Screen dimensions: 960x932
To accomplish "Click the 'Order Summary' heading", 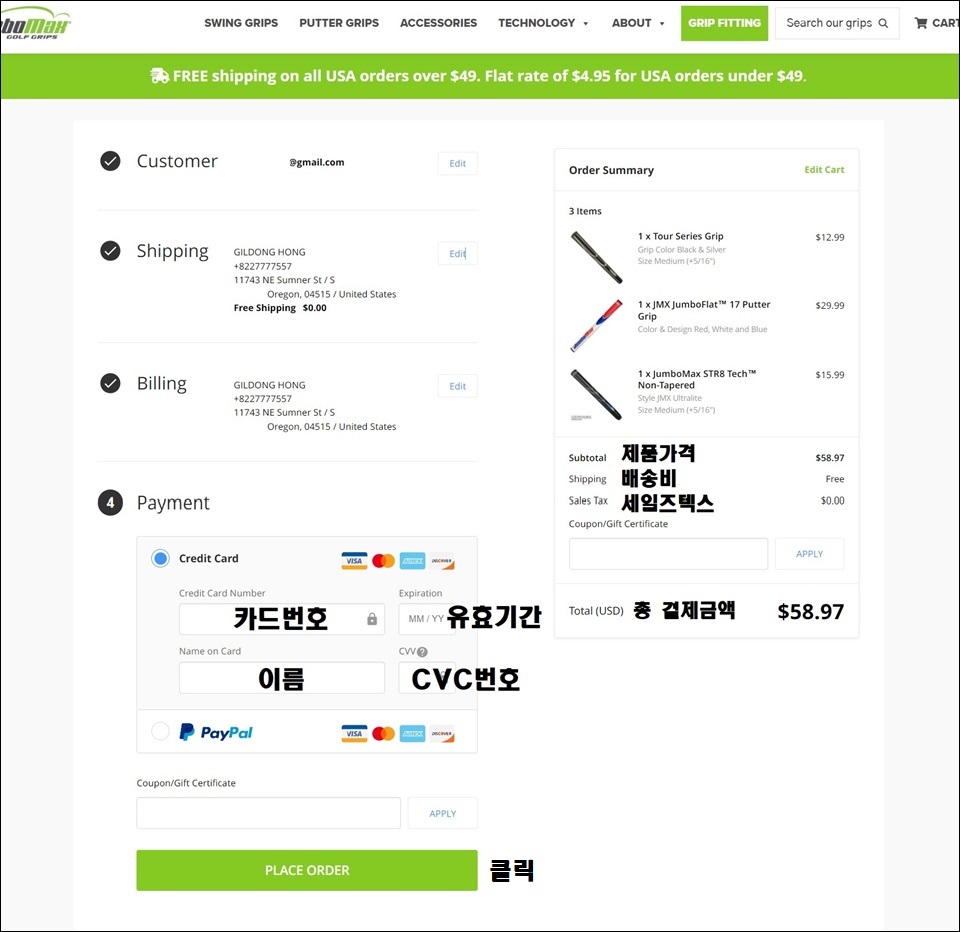I will (x=611, y=170).
